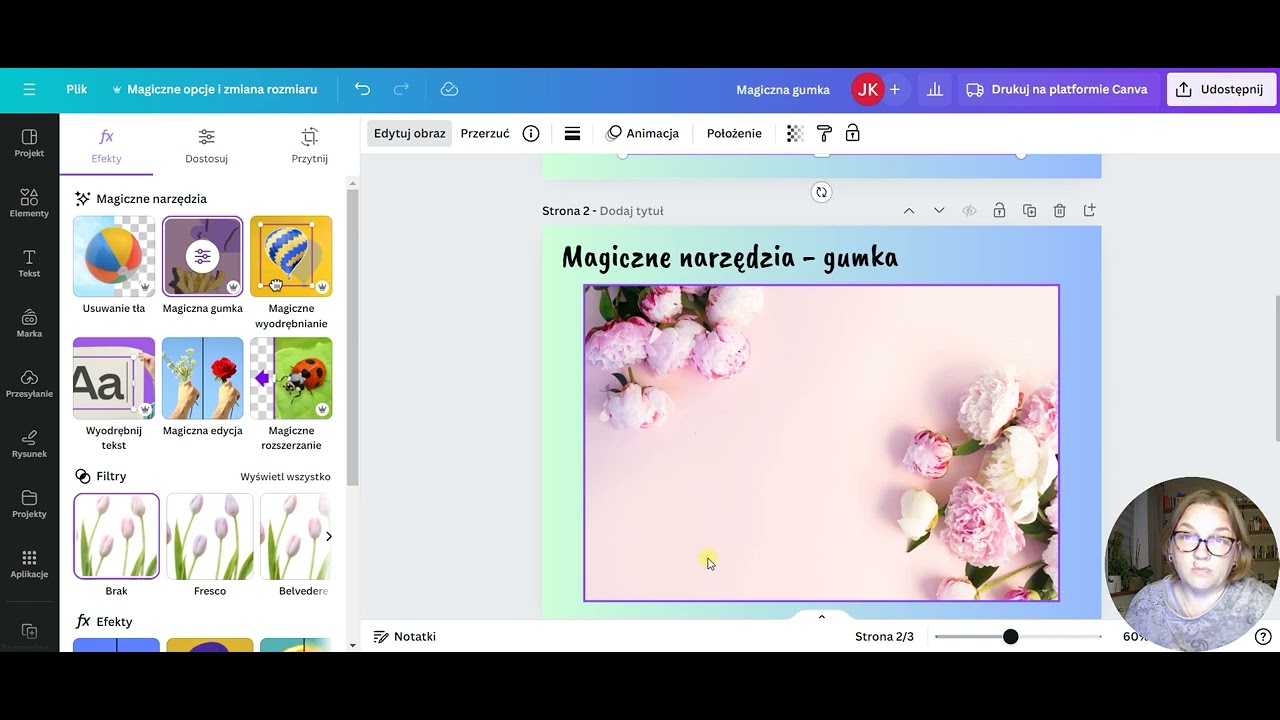Click the Strona 2/3 page indicator
The image size is (1280, 720).
(884, 636)
